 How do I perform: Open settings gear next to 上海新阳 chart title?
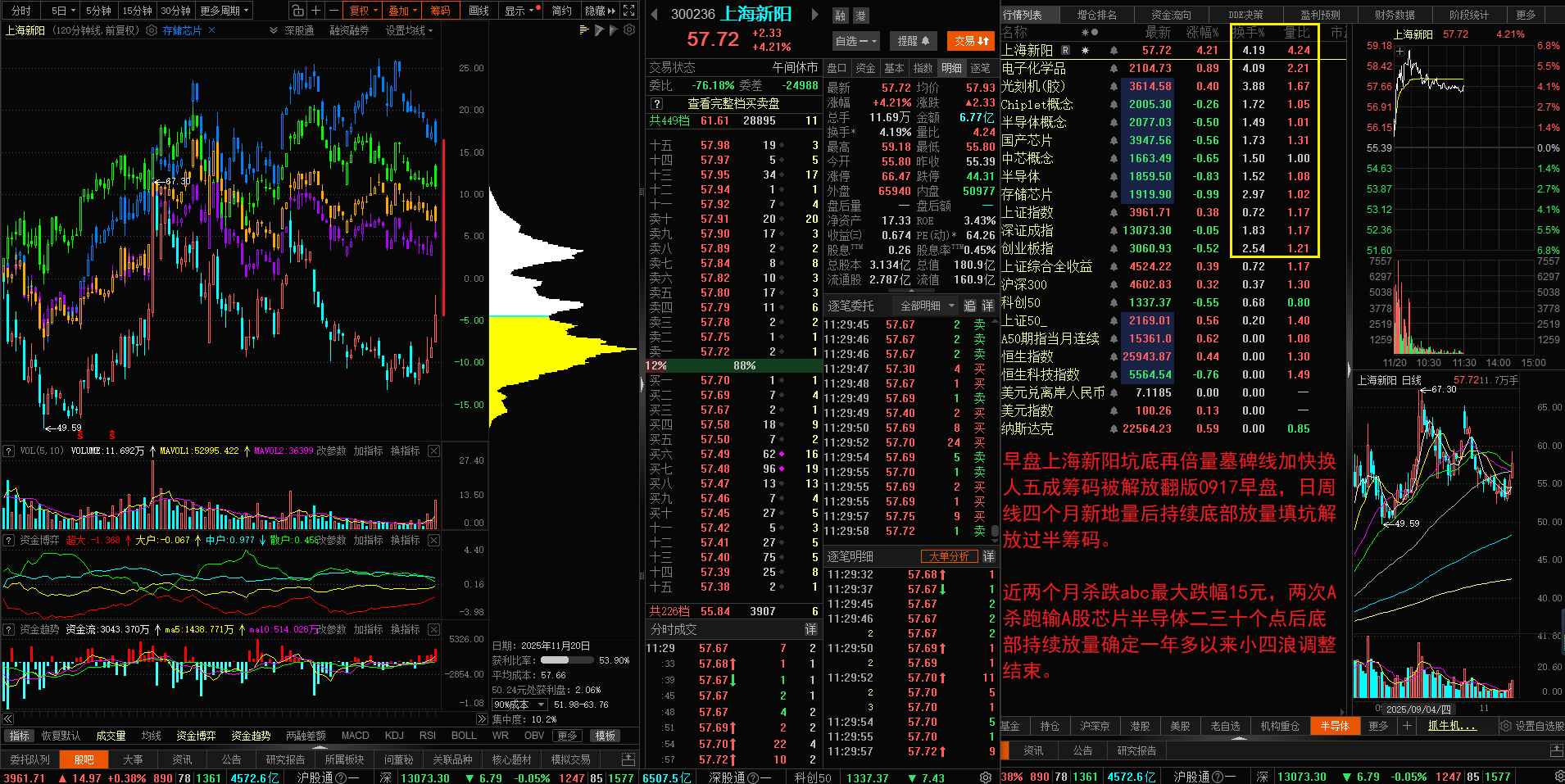pos(151,30)
